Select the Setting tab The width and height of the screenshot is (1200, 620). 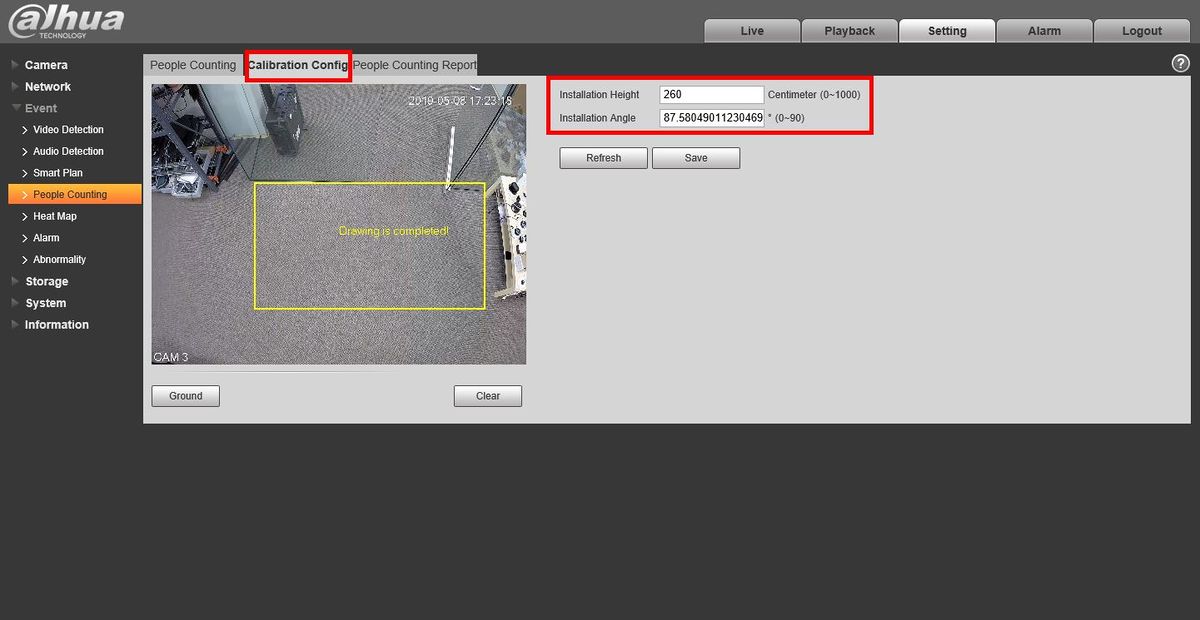tap(947, 31)
